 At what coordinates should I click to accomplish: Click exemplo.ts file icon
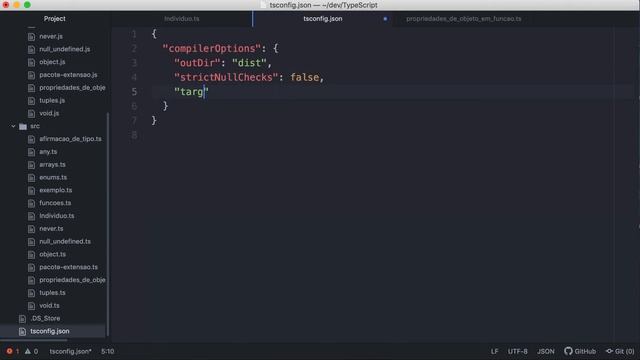click(31, 191)
